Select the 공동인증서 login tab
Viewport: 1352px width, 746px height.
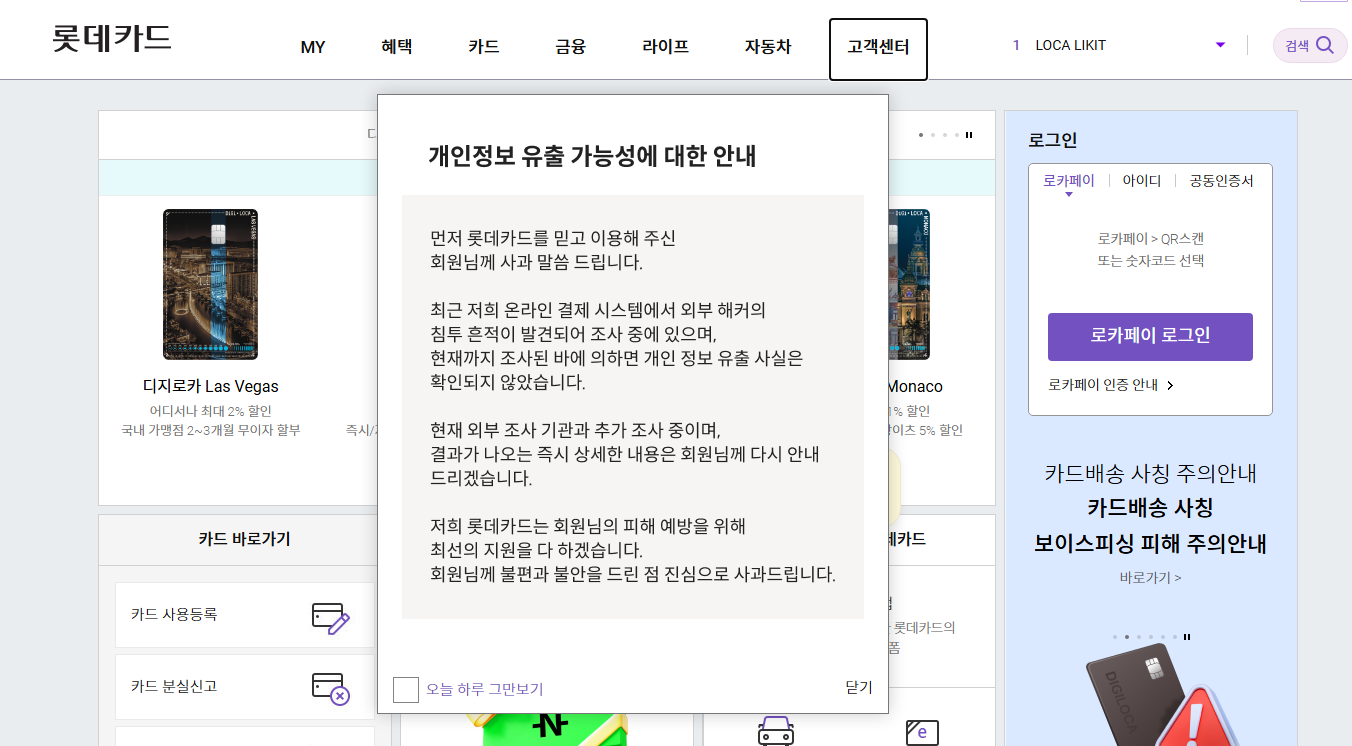click(1221, 181)
